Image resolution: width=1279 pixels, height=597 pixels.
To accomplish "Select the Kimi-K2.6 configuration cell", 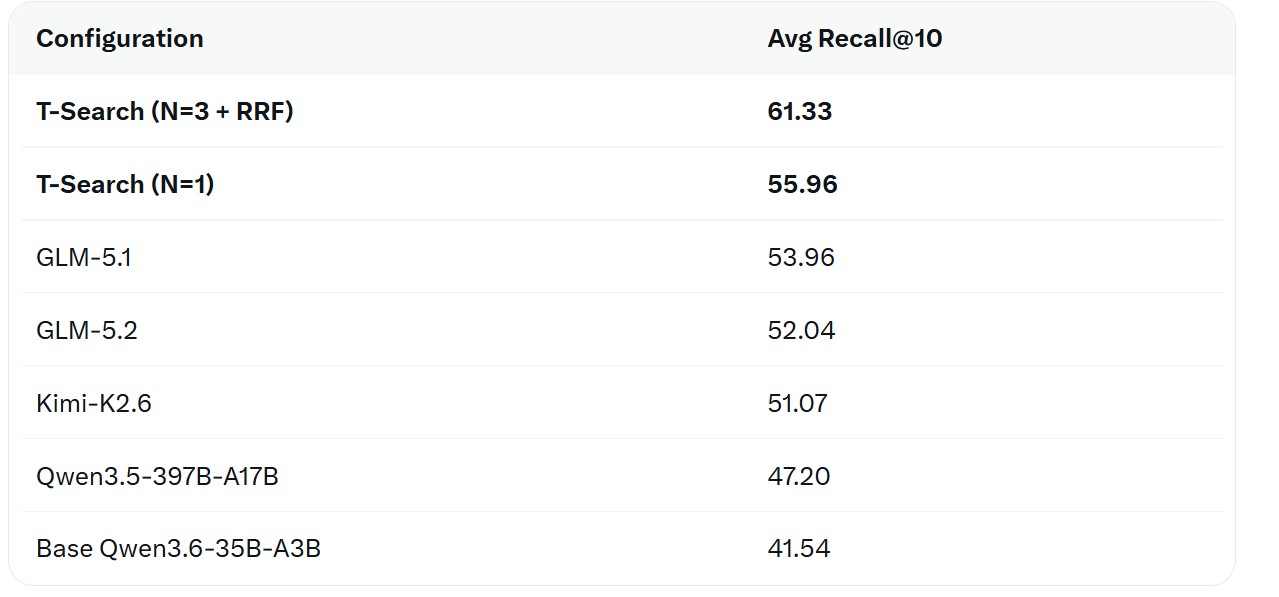I will point(94,404).
